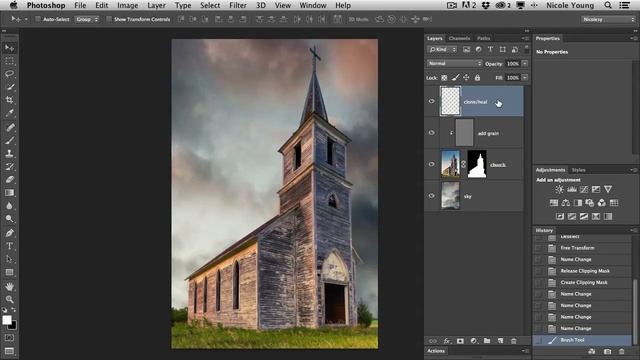Select the Hand tool
Screen dimensions: 640x360
point(9,287)
